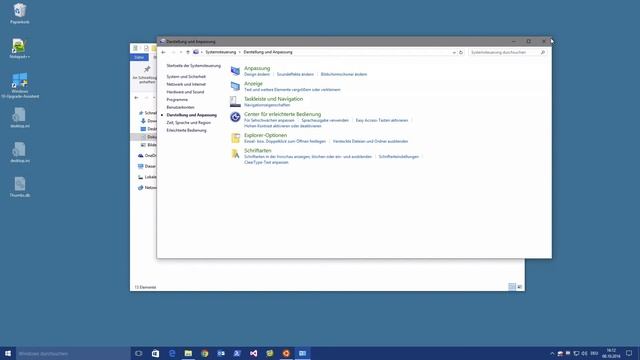This screenshot has width=640, height=360.
Task: Click ClearType-Text anpassen
Action: click(x=266, y=162)
